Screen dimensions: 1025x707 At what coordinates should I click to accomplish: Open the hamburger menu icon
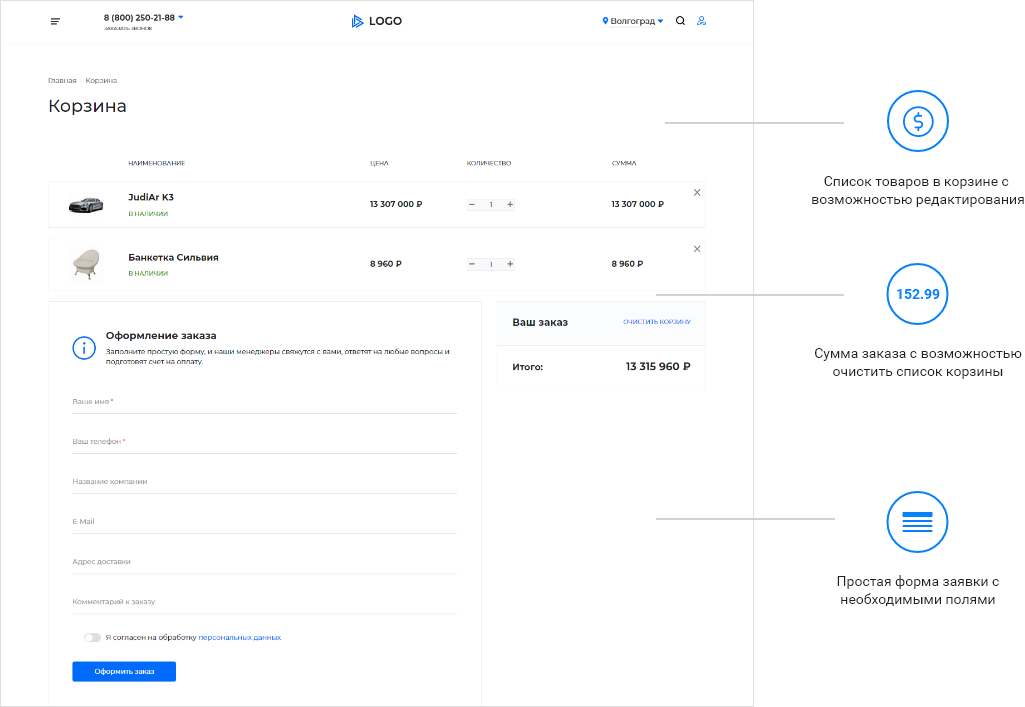pyautogui.click(x=55, y=21)
